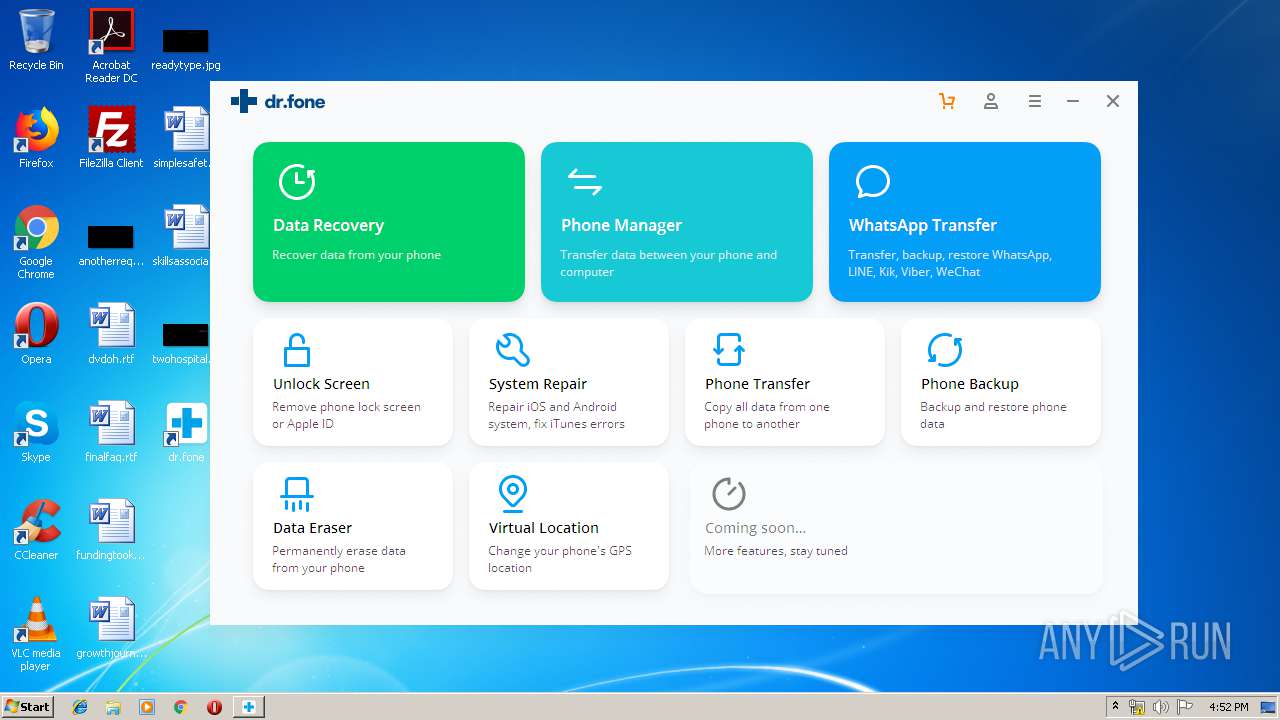Select the Phone Transfer title
The width and height of the screenshot is (1280, 720).
coord(757,384)
